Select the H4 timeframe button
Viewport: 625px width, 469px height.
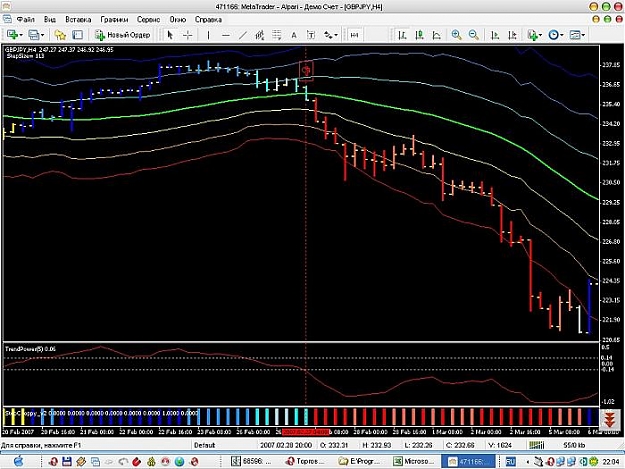(x=354, y=35)
